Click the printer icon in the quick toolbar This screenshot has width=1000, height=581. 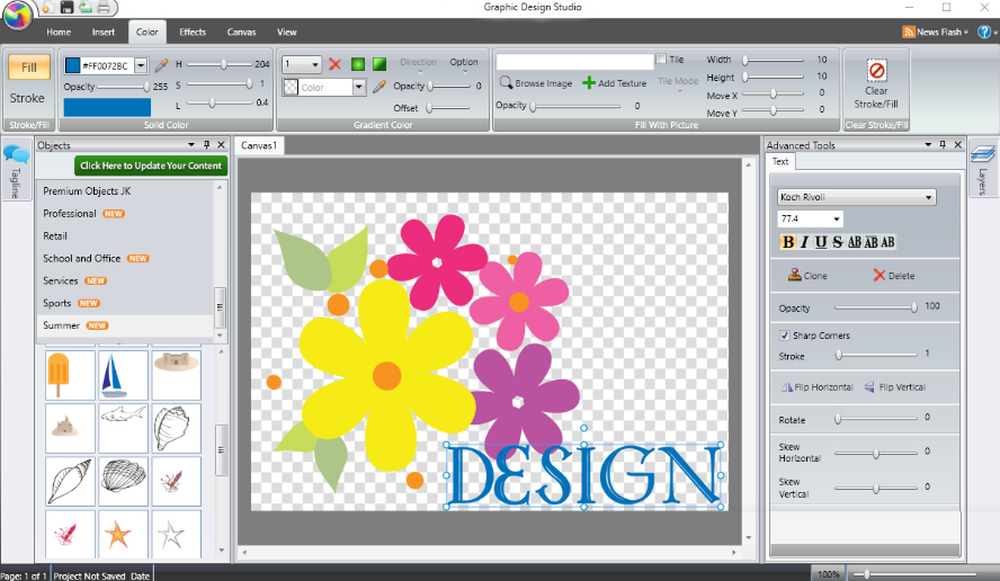click(x=104, y=8)
